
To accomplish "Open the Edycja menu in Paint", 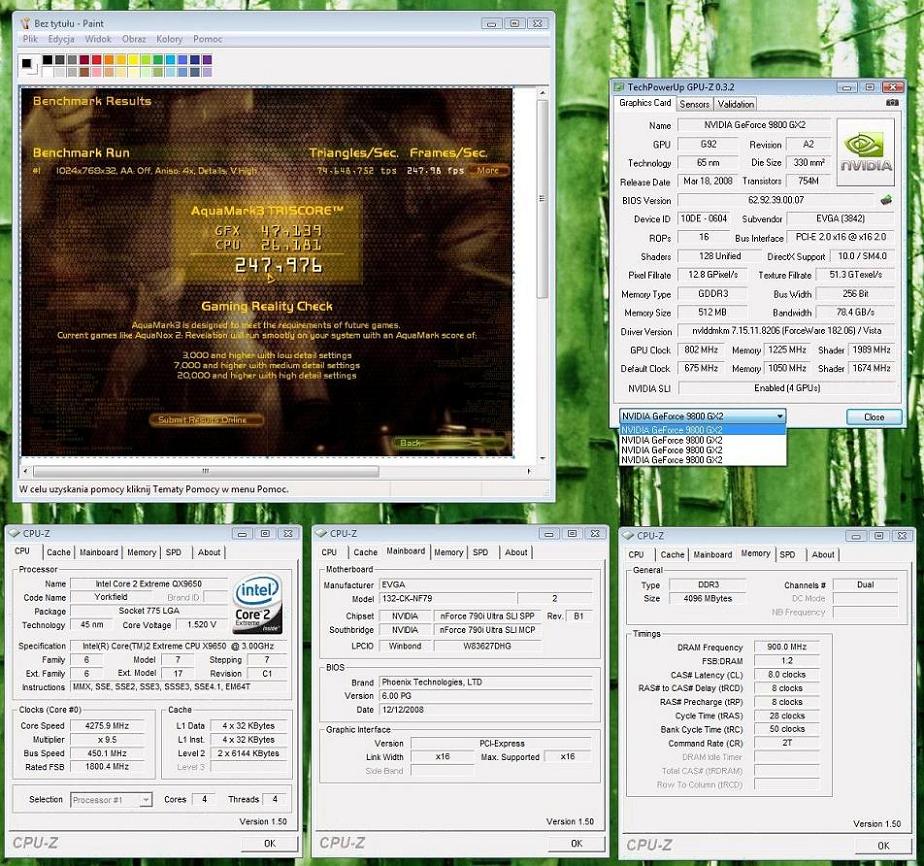I will [61, 39].
